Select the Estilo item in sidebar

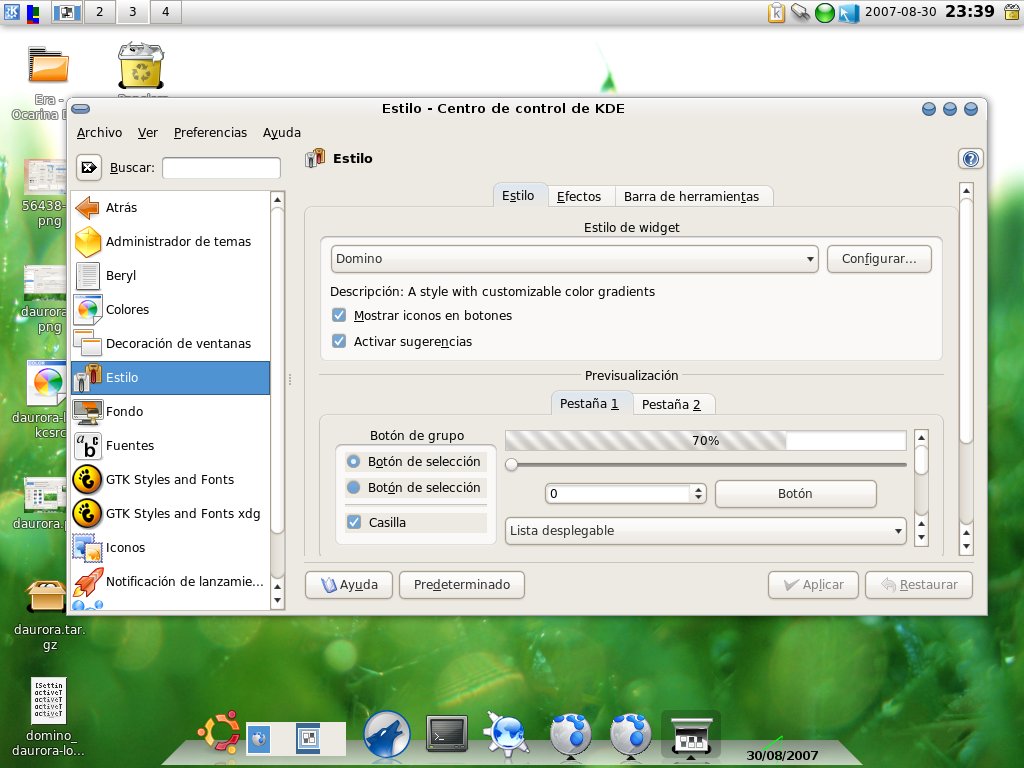pos(170,377)
